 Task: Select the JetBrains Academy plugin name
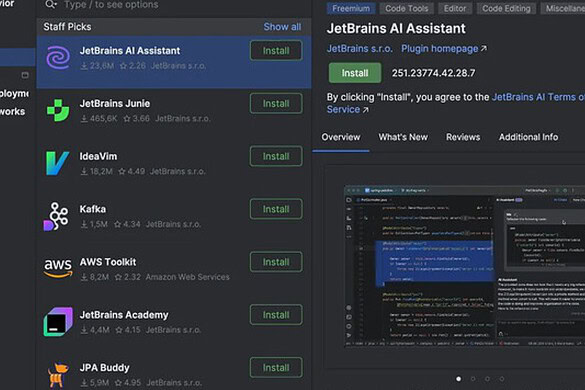pos(124,315)
